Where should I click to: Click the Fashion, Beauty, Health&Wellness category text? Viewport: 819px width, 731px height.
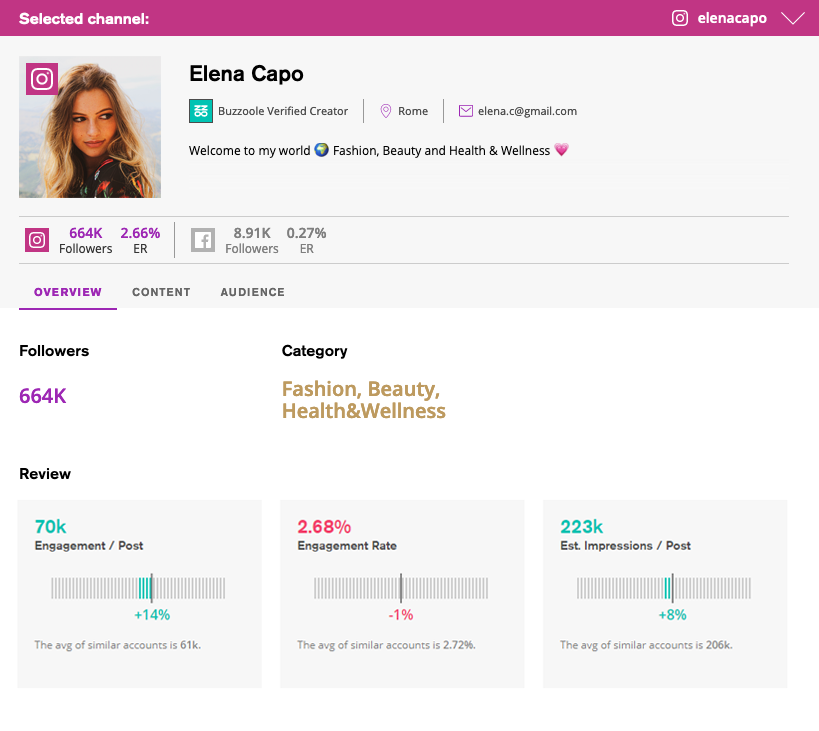pos(363,400)
